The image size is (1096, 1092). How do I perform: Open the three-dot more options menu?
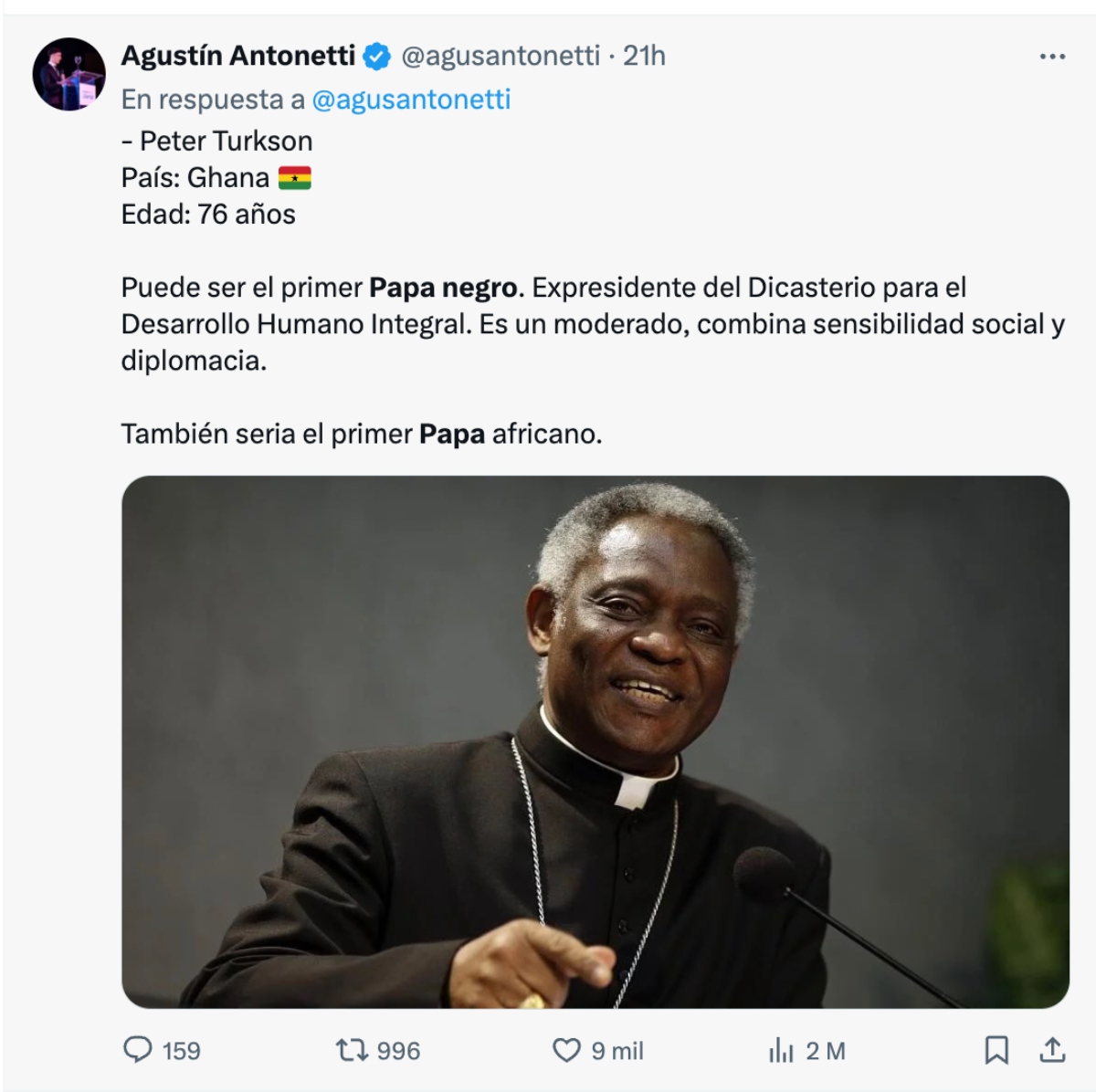[1052, 57]
